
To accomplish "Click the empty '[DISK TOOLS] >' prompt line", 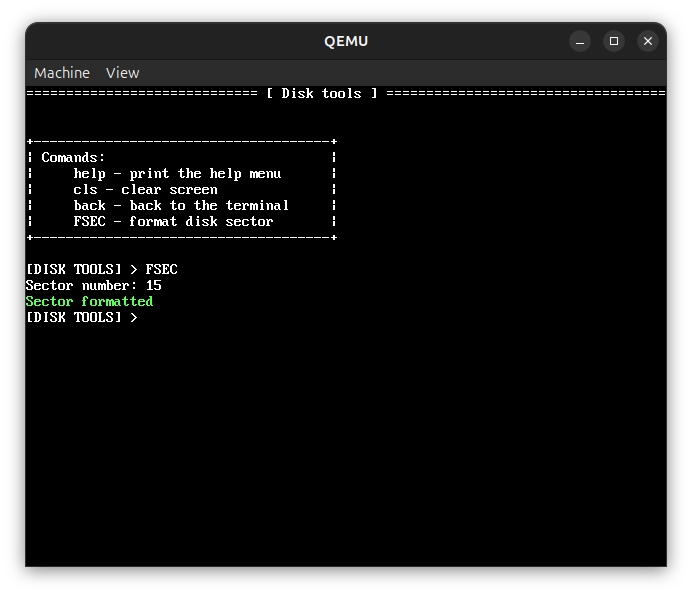I will click(x=82, y=317).
